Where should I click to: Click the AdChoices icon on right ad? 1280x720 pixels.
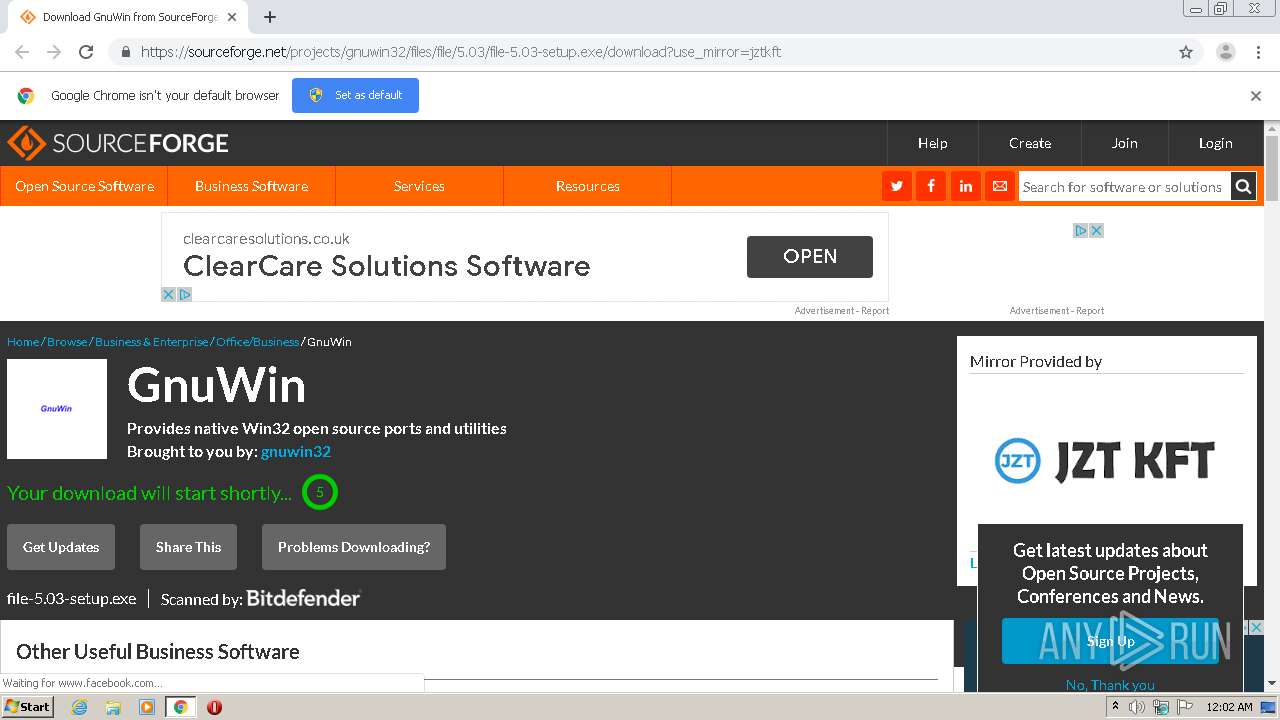[1081, 230]
